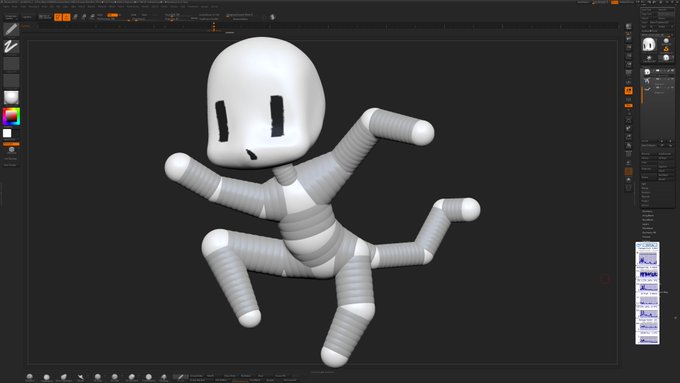This screenshot has height=383, width=680.
Task: Select the Rotate transform icon in top shelf
Action: [x=92, y=17]
